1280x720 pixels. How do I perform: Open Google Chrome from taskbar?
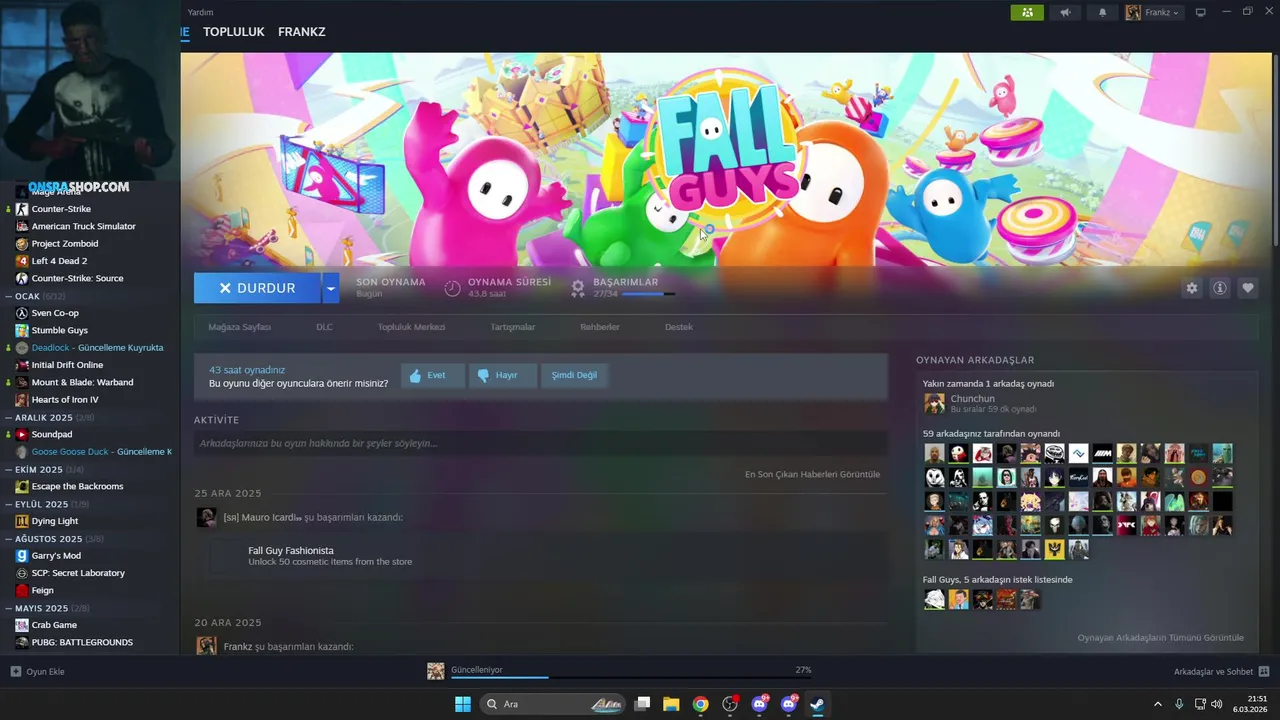(x=701, y=704)
